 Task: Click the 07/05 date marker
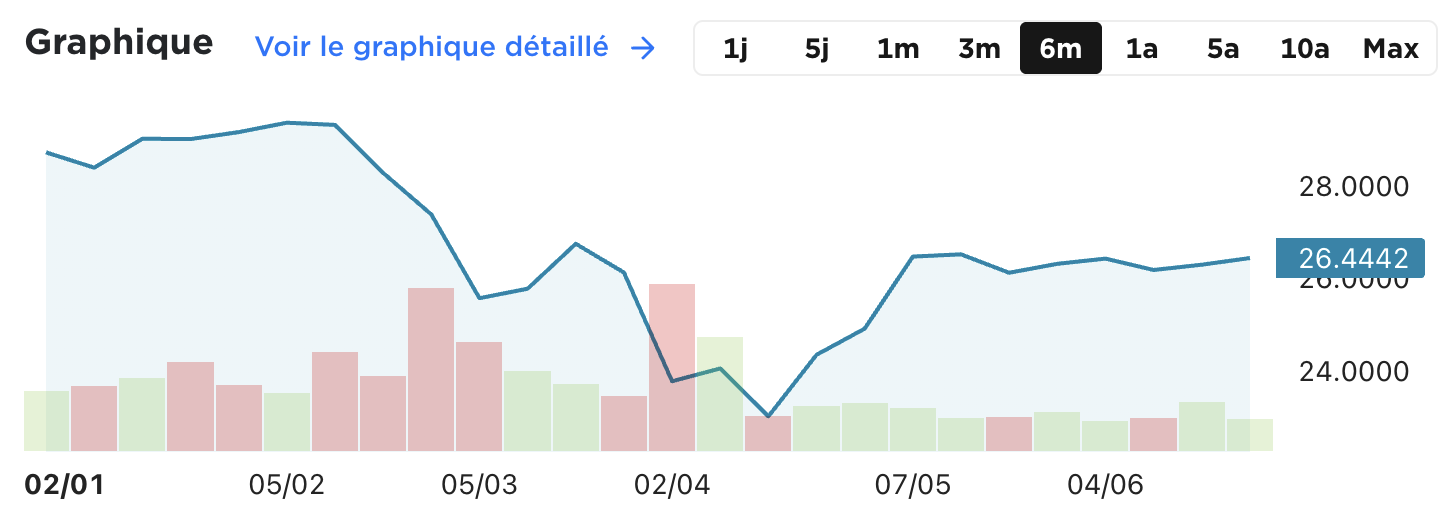tap(913, 485)
